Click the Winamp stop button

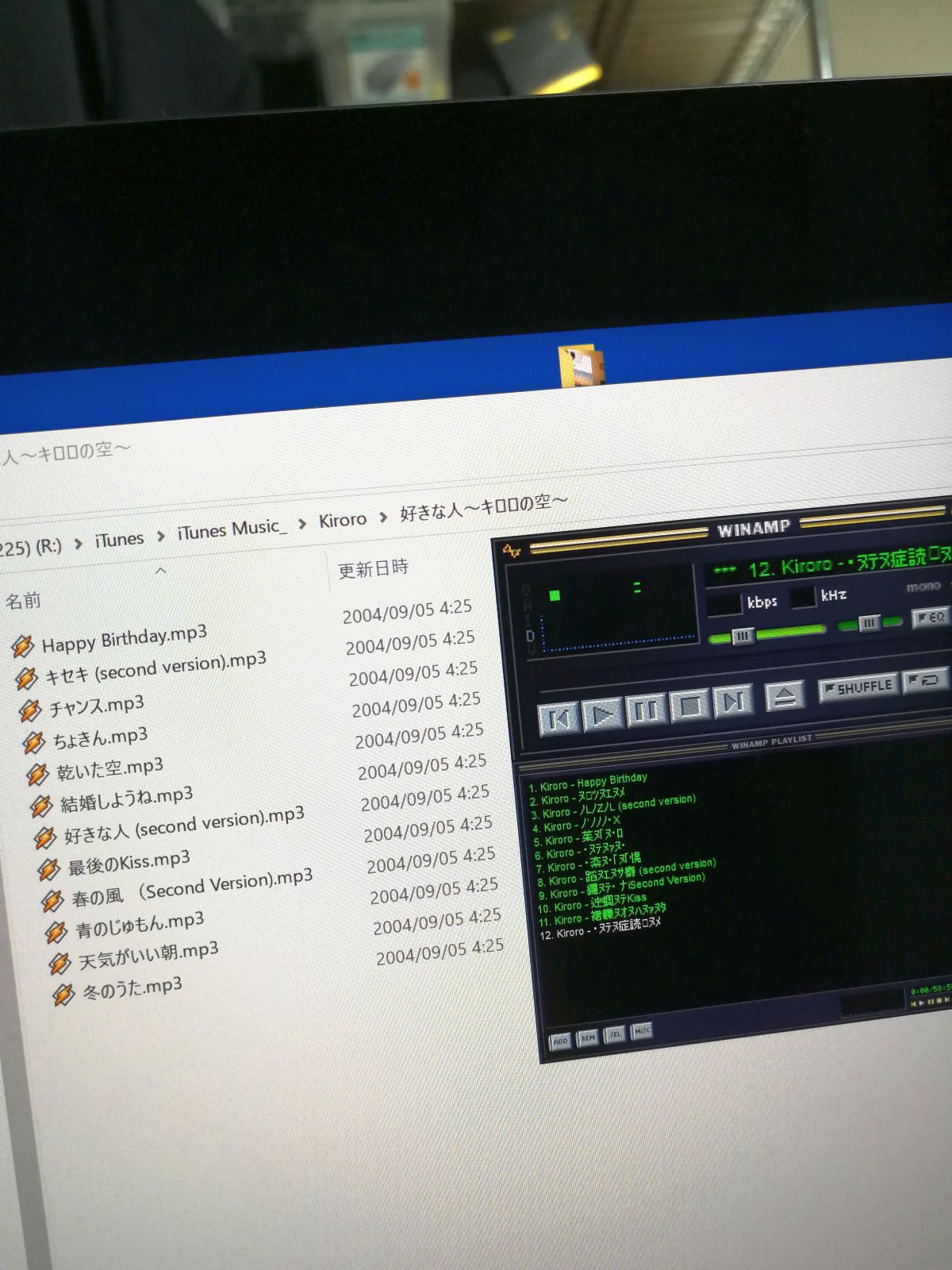pos(689,706)
